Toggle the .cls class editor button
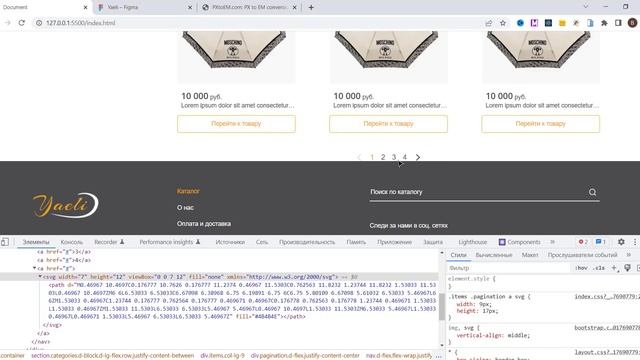This screenshot has width=640, height=360. 599,268
